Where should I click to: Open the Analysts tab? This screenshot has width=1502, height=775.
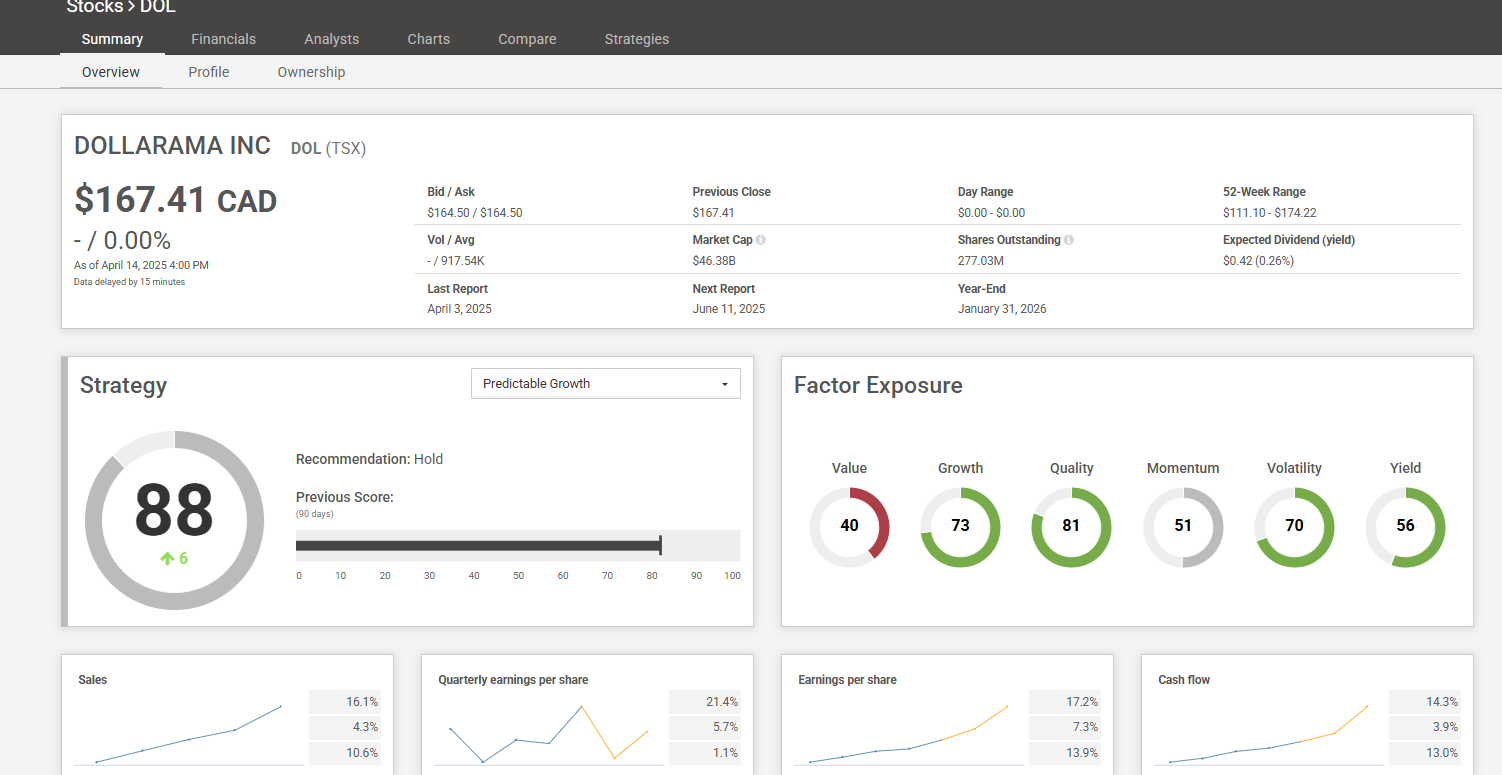(332, 39)
